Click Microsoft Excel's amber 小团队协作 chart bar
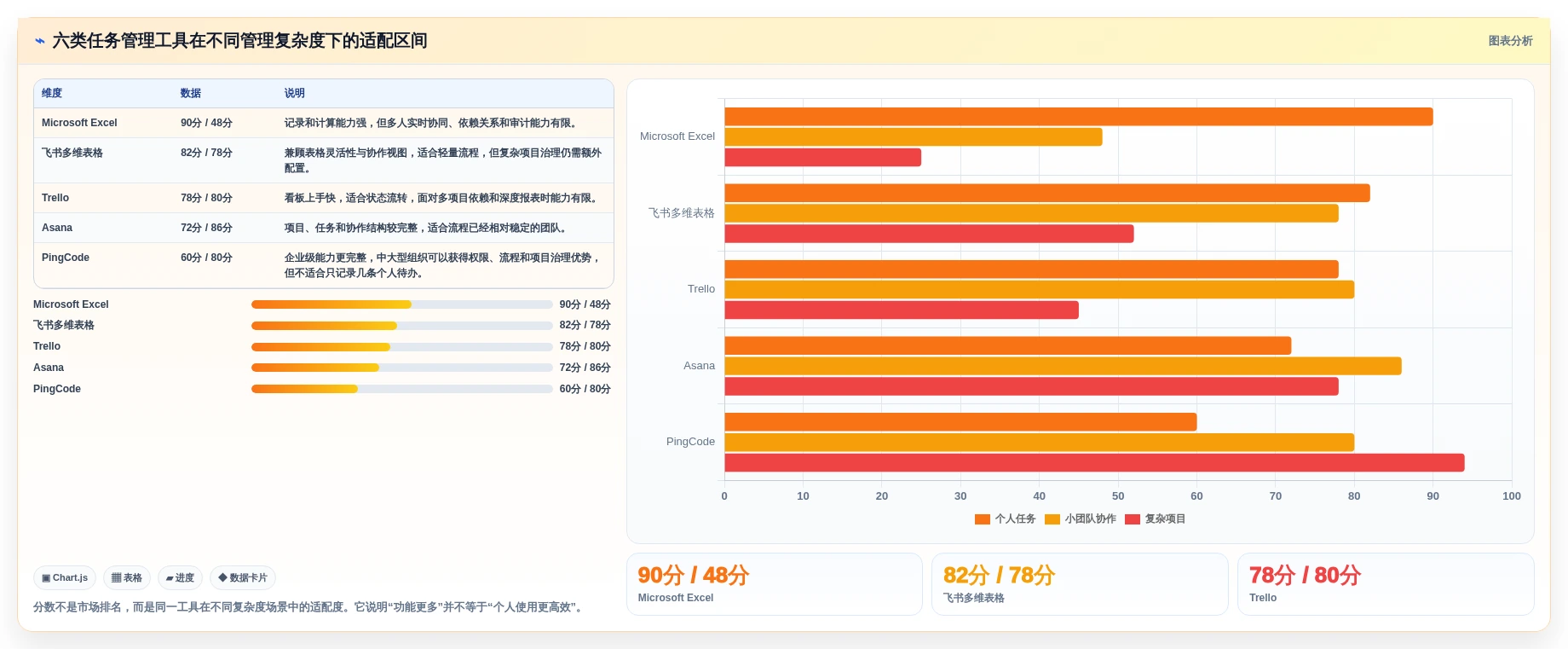 click(x=914, y=137)
